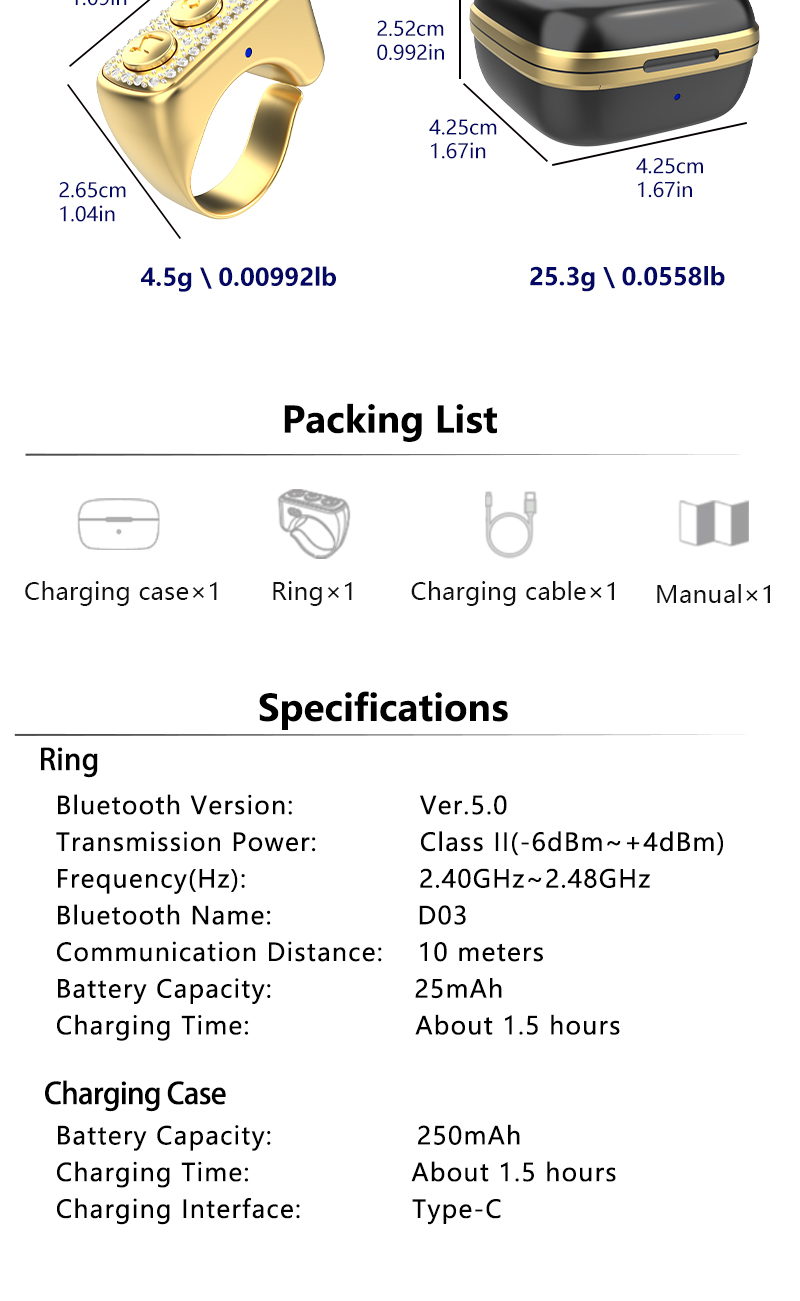This screenshot has width=800, height=1301.
Task: Click the Charging Case section title
Action: 135,1094
